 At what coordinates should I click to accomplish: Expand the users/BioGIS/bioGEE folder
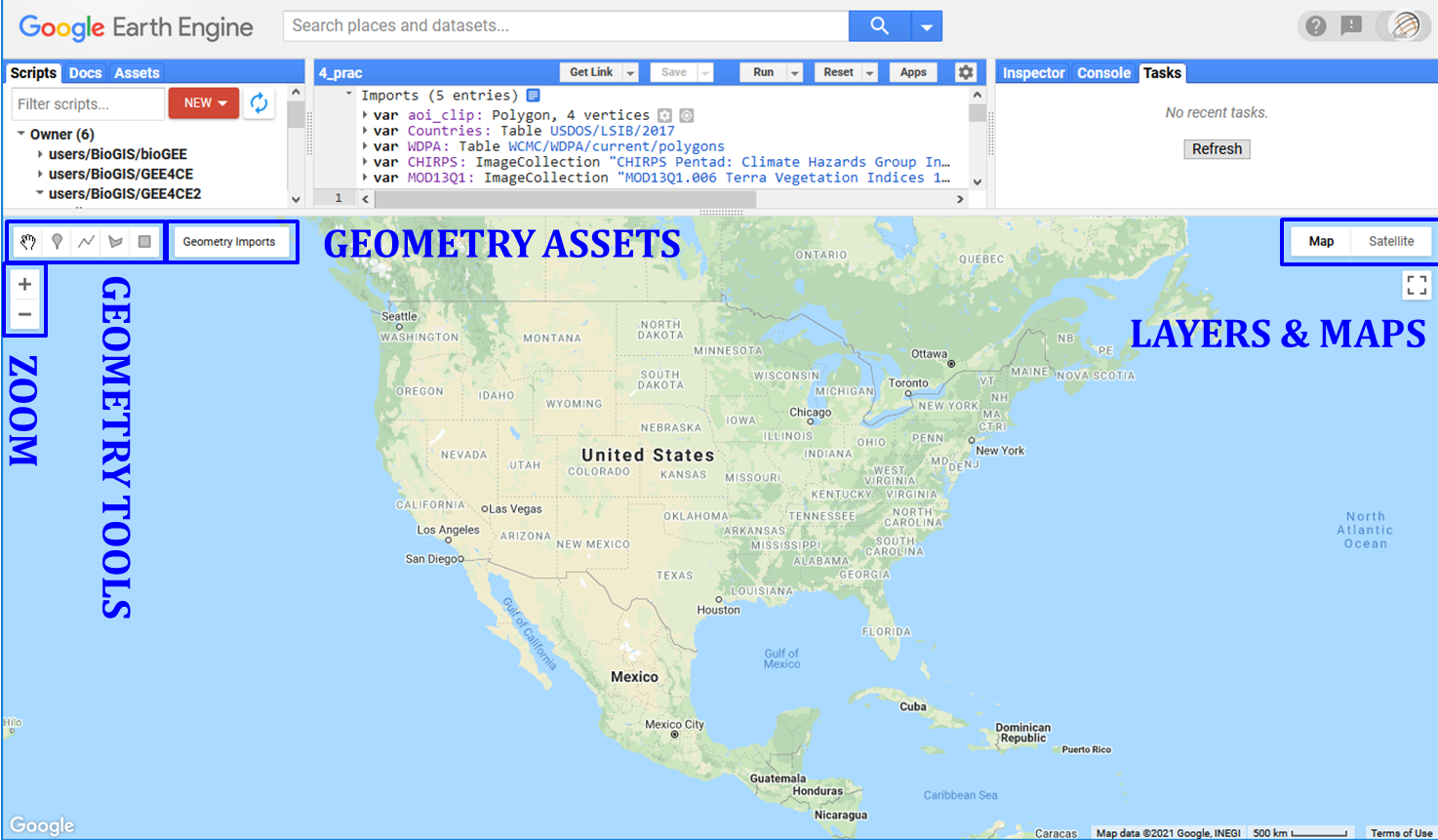(x=40, y=154)
